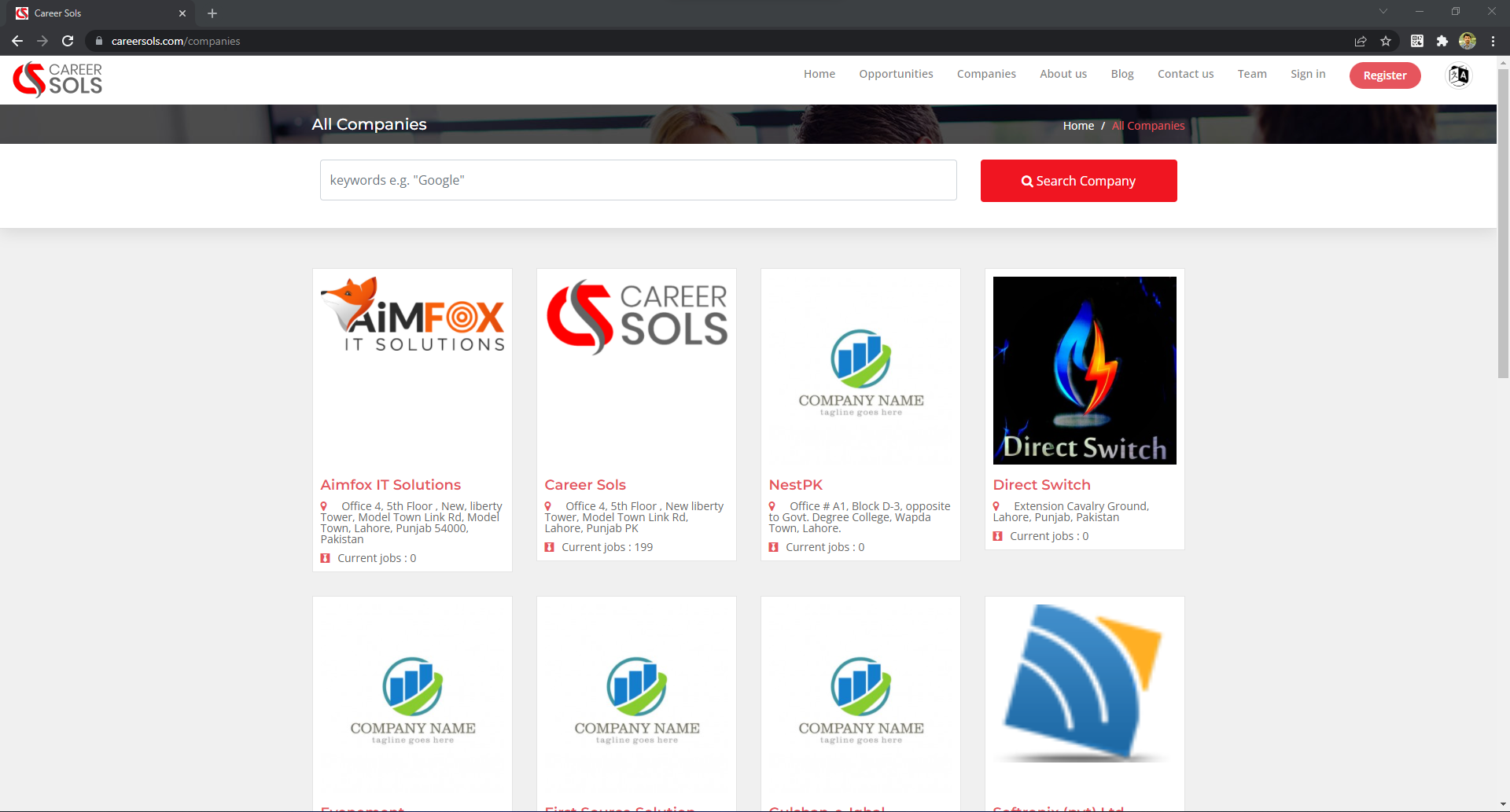Reload the page with the refresh icon
The width and height of the screenshot is (1510, 812).
coord(68,41)
